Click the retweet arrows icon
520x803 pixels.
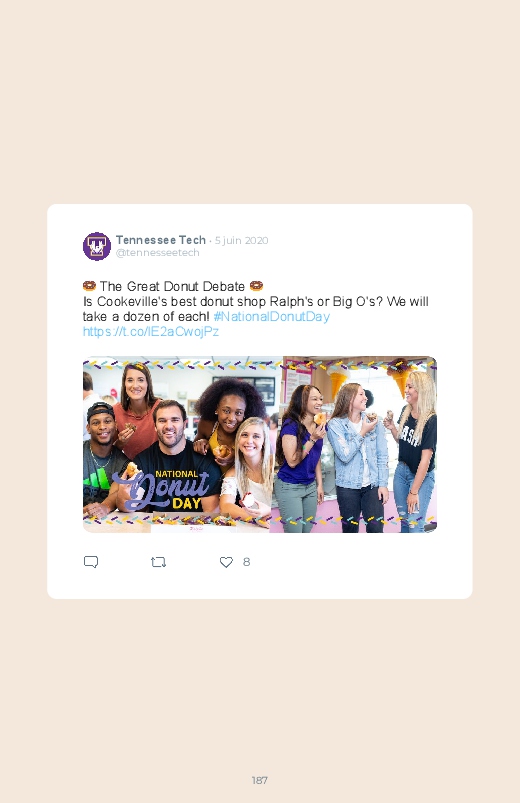(x=158, y=562)
